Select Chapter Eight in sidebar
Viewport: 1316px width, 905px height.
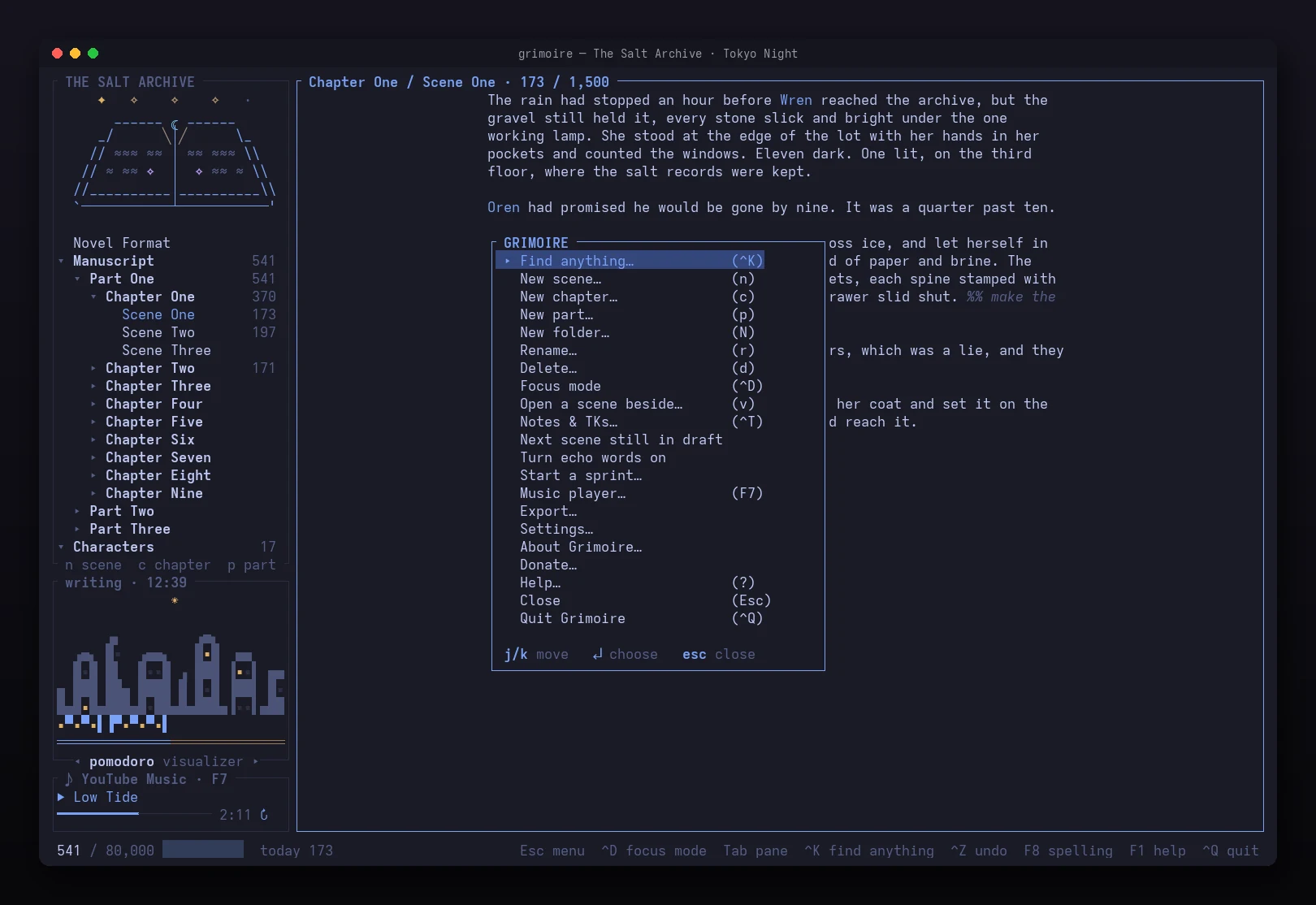158,475
